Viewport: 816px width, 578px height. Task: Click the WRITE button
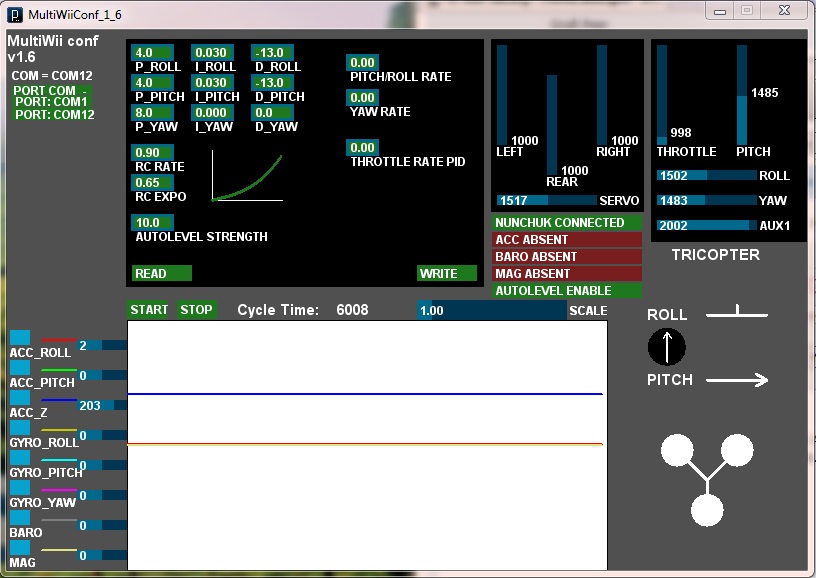tap(447, 273)
